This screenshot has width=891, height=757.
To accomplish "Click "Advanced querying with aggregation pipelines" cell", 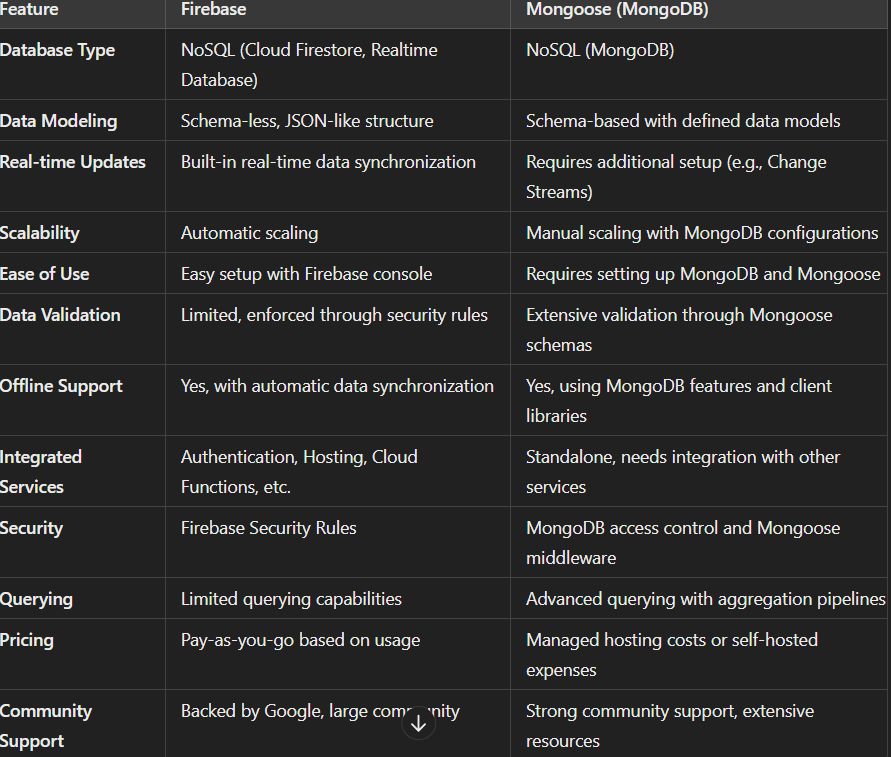I will (x=705, y=599).
